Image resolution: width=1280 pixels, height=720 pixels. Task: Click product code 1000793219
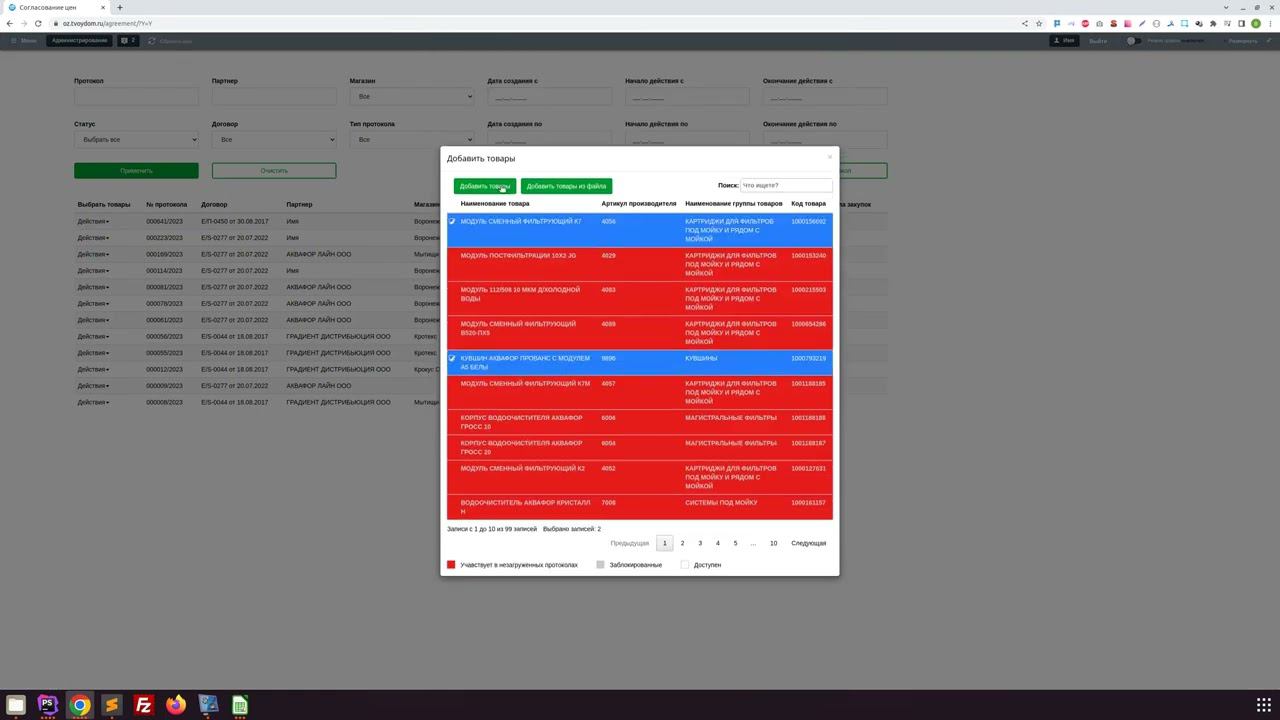click(x=809, y=358)
